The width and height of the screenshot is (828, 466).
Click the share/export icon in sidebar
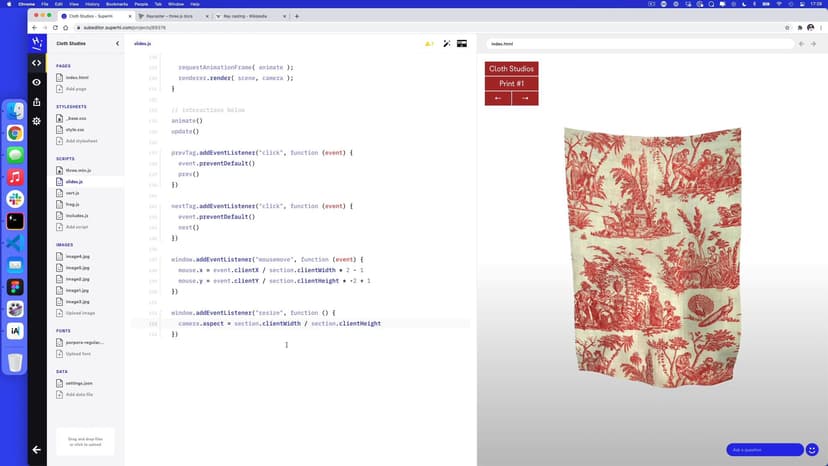click(x=37, y=101)
